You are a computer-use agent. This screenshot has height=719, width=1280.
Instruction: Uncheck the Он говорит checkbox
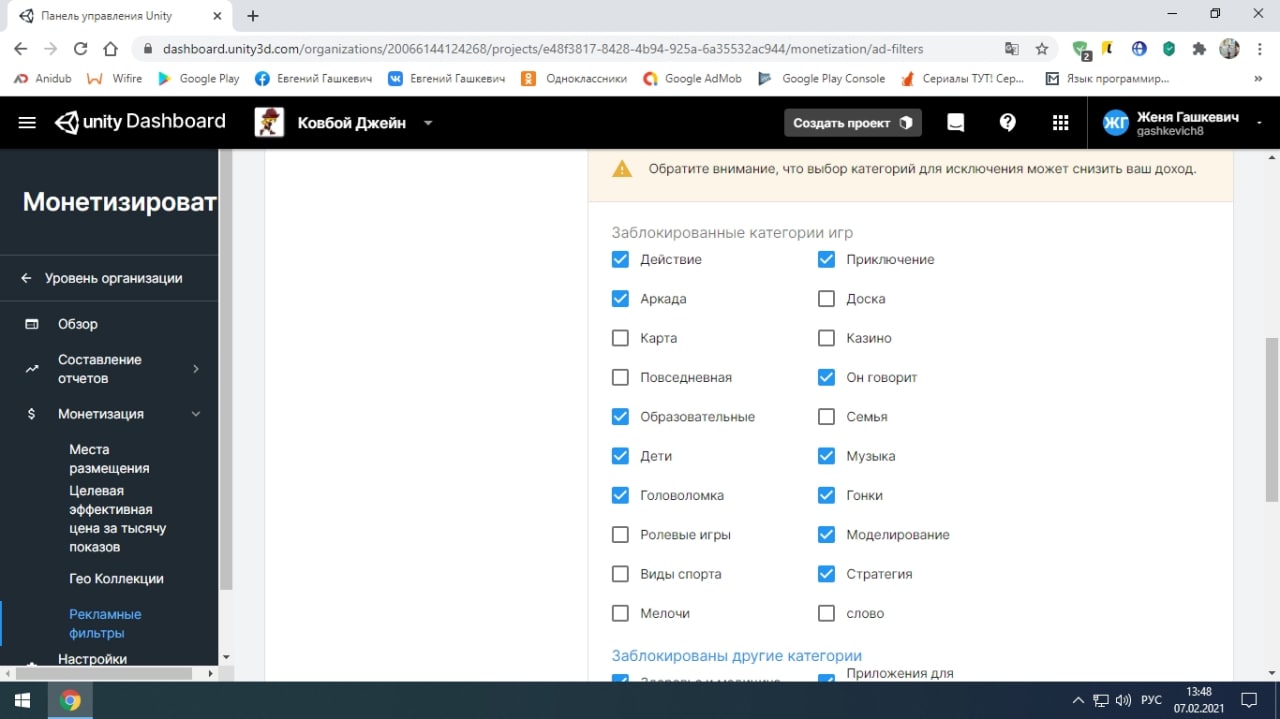pyautogui.click(x=826, y=377)
